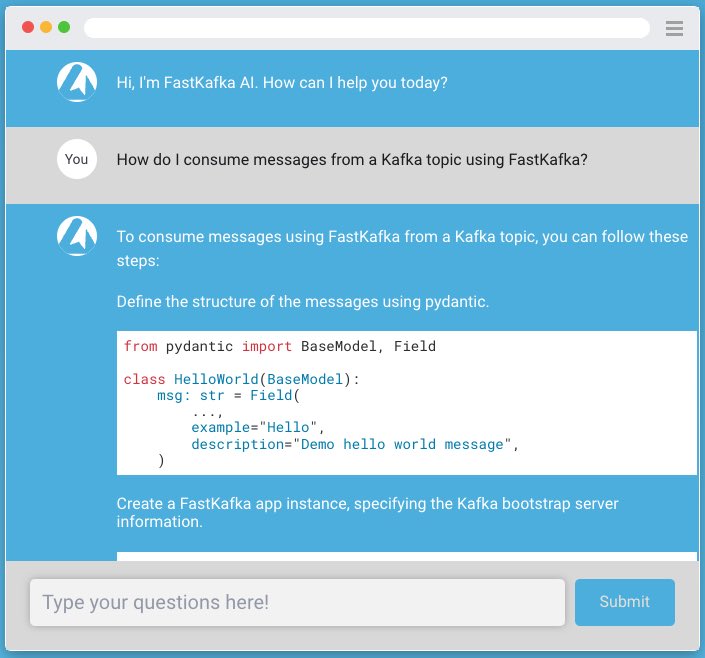
Task: Click the green maximize window dot
Action: [64, 27]
